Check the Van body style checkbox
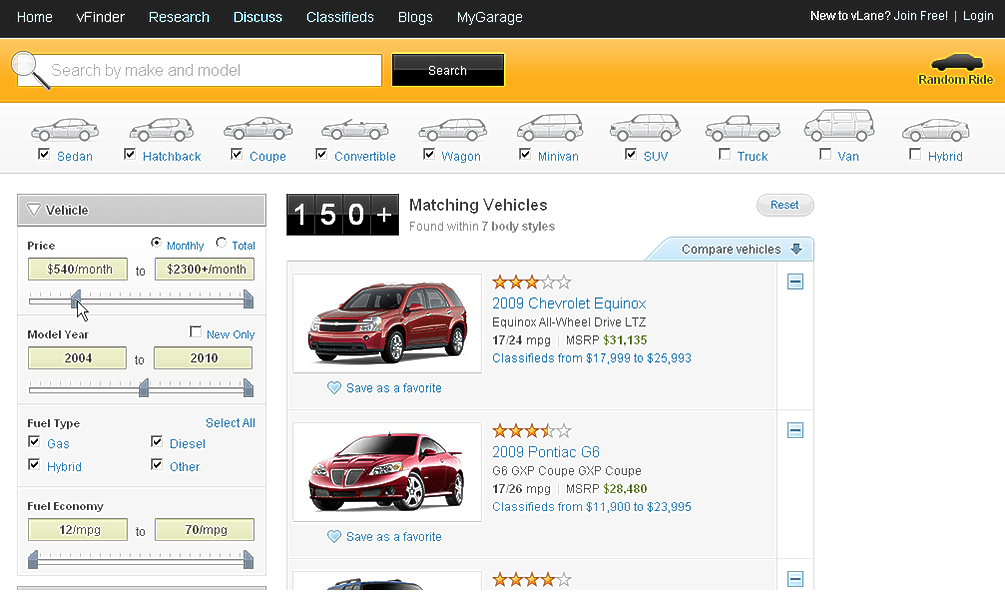The height and width of the screenshot is (595, 1005). [x=825, y=155]
